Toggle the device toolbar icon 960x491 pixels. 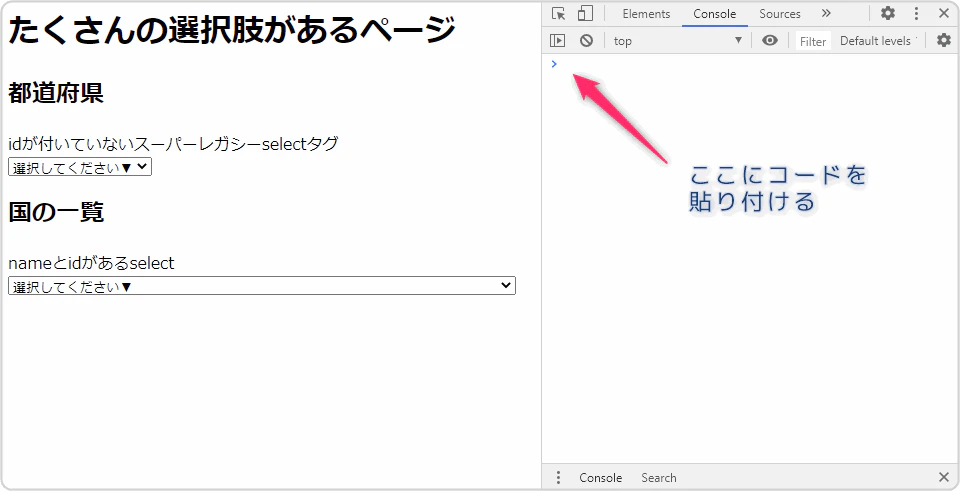point(585,13)
